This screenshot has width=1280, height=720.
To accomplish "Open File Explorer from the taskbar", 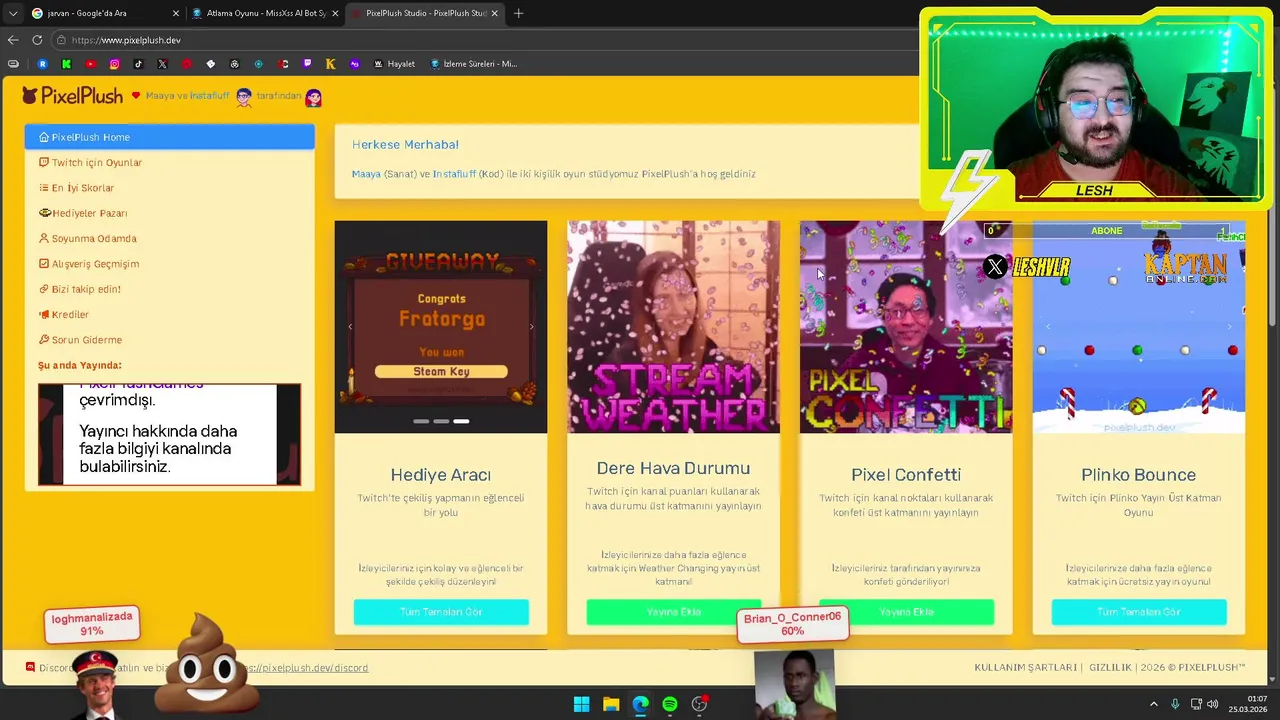I will tap(611, 704).
